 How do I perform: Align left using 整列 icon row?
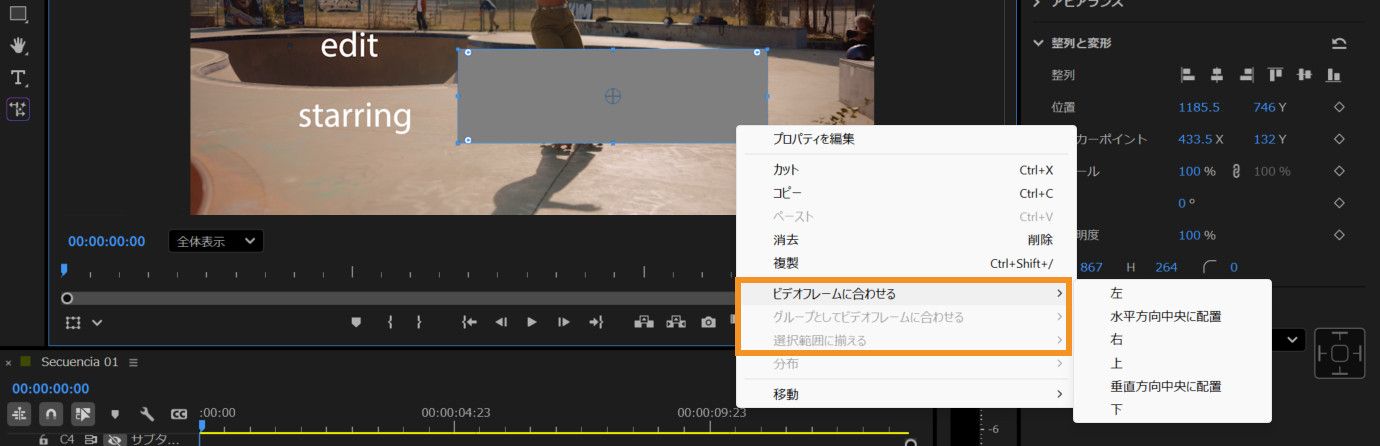(x=1188, y=75)
